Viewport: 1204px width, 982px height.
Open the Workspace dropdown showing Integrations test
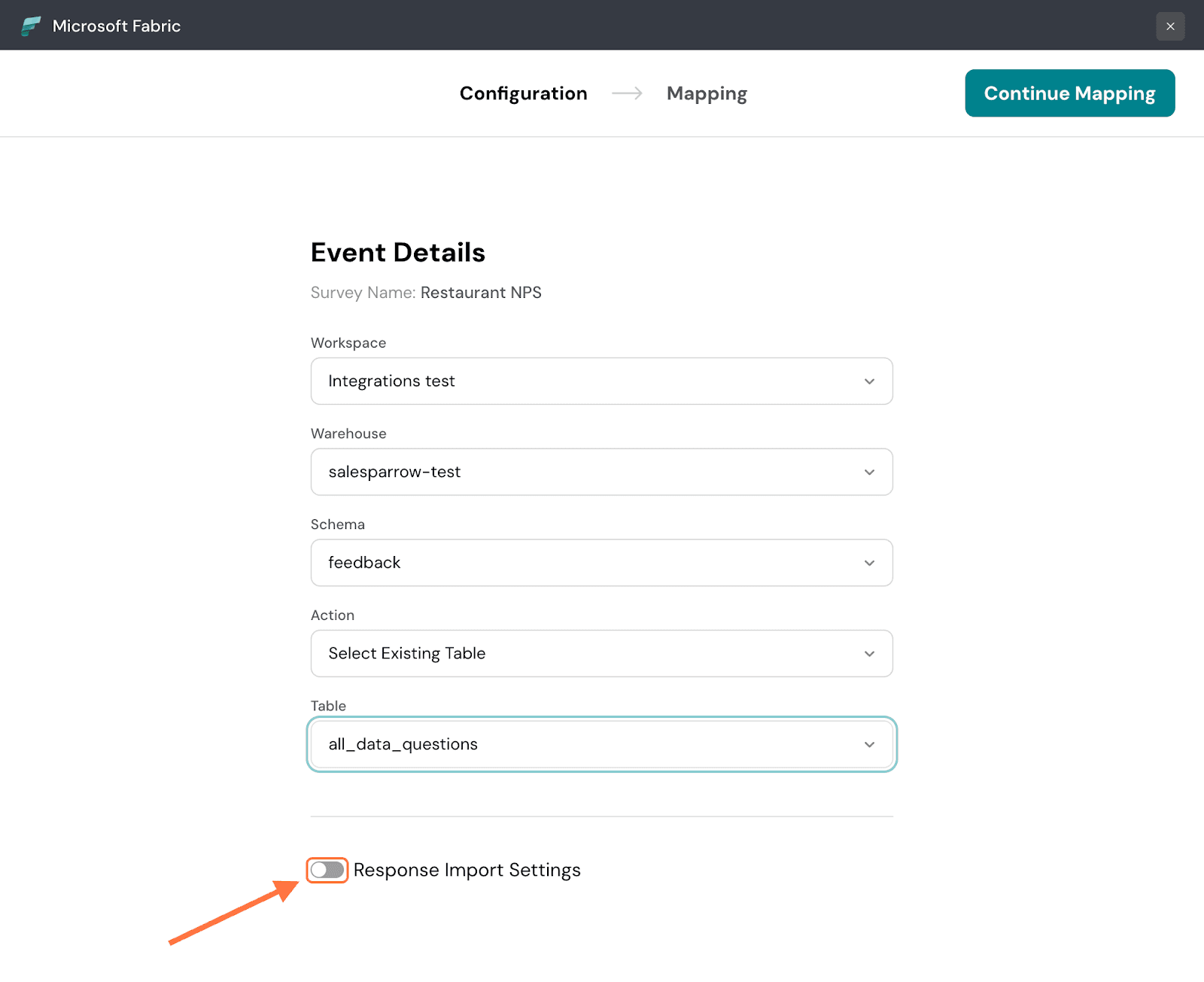point(587,382)
